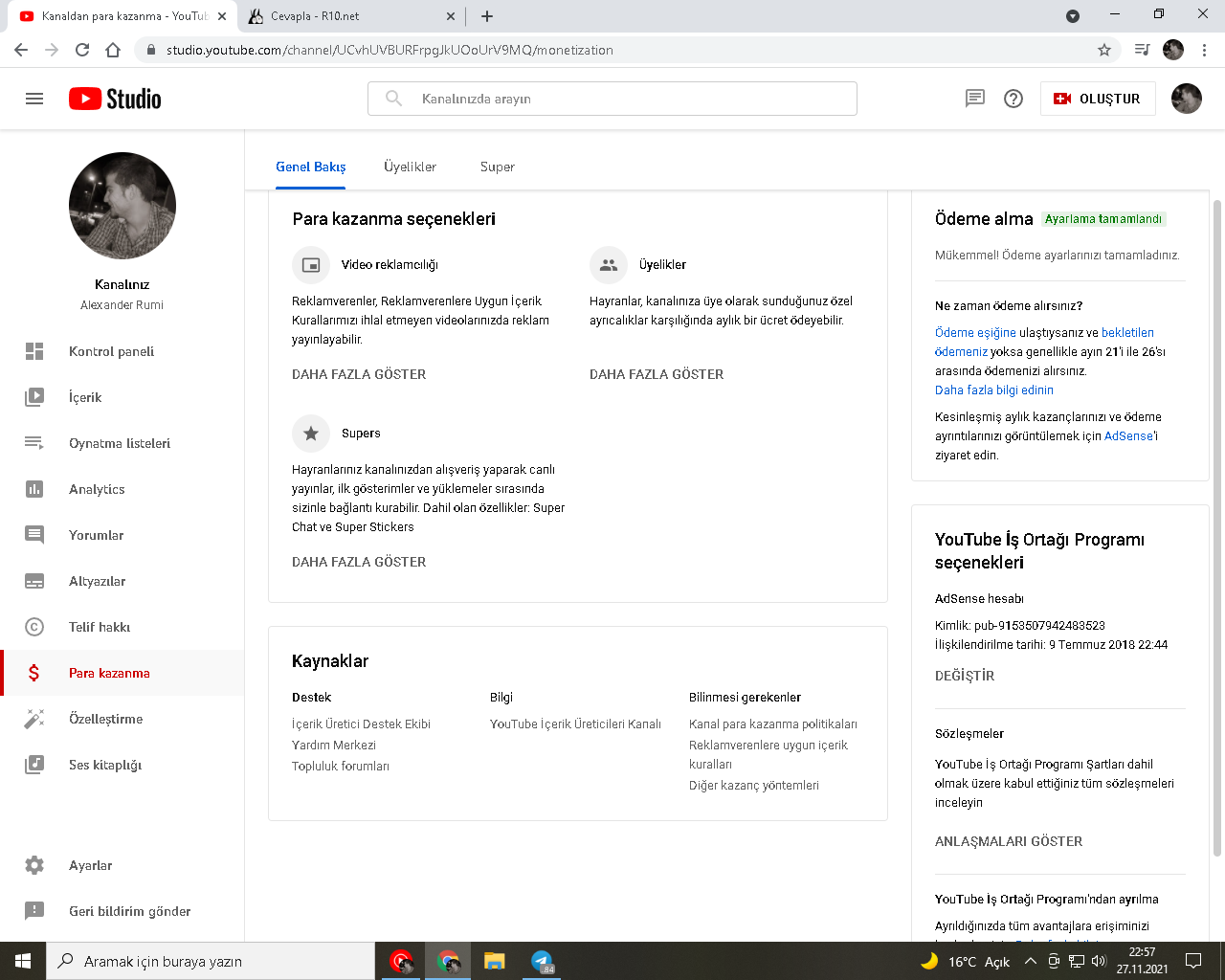Viewport: 1225px width, 980px height.
Task: Click the account avatar in Studio header
Action: 1187,99
